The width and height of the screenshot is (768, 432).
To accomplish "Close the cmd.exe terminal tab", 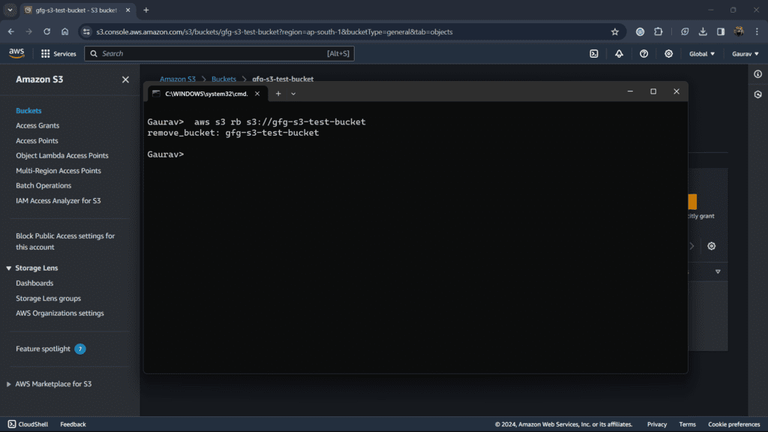I will coord(257,94).
